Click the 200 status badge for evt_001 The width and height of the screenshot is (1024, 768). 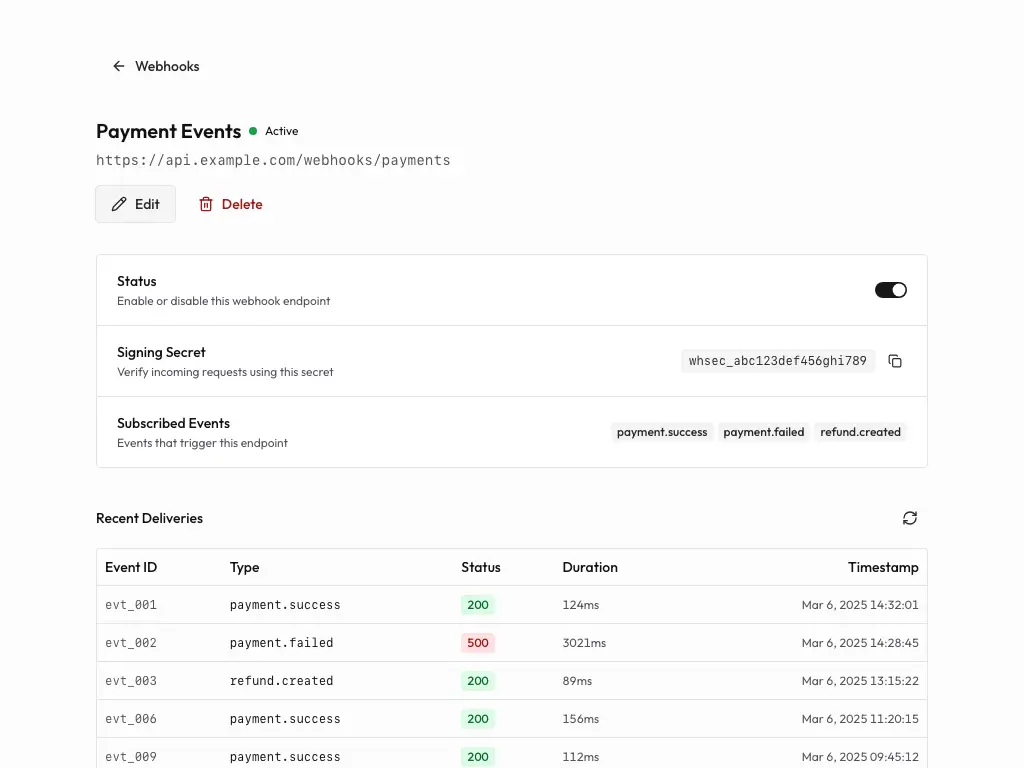pos(477,604)
